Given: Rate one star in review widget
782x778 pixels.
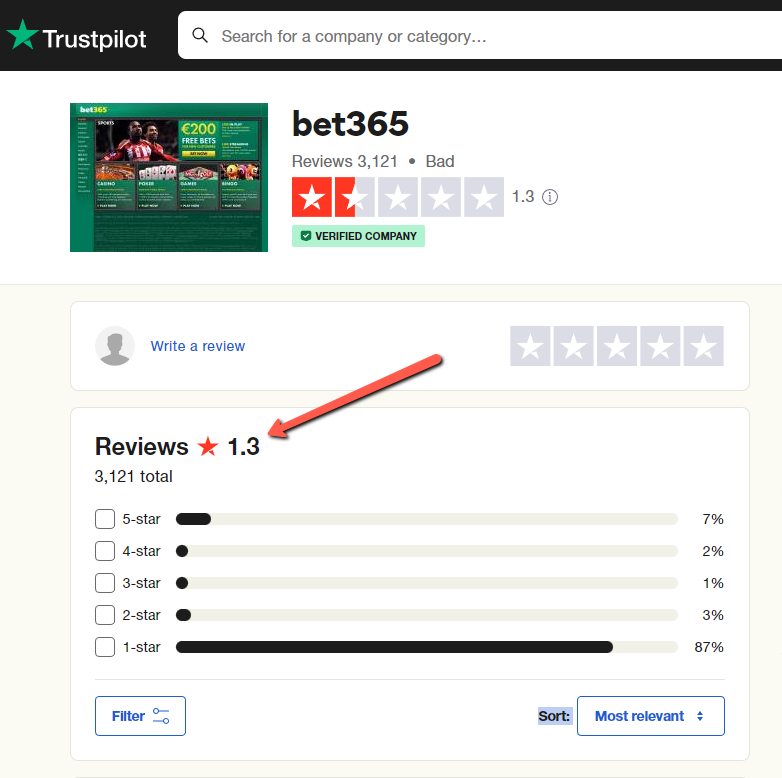Looking at the screenshot, I should coord(530,346).
